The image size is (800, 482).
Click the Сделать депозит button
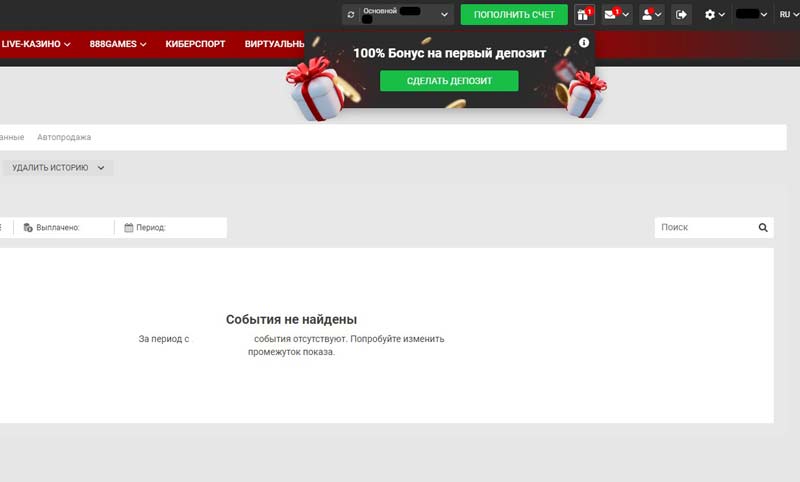coord(449,81)
